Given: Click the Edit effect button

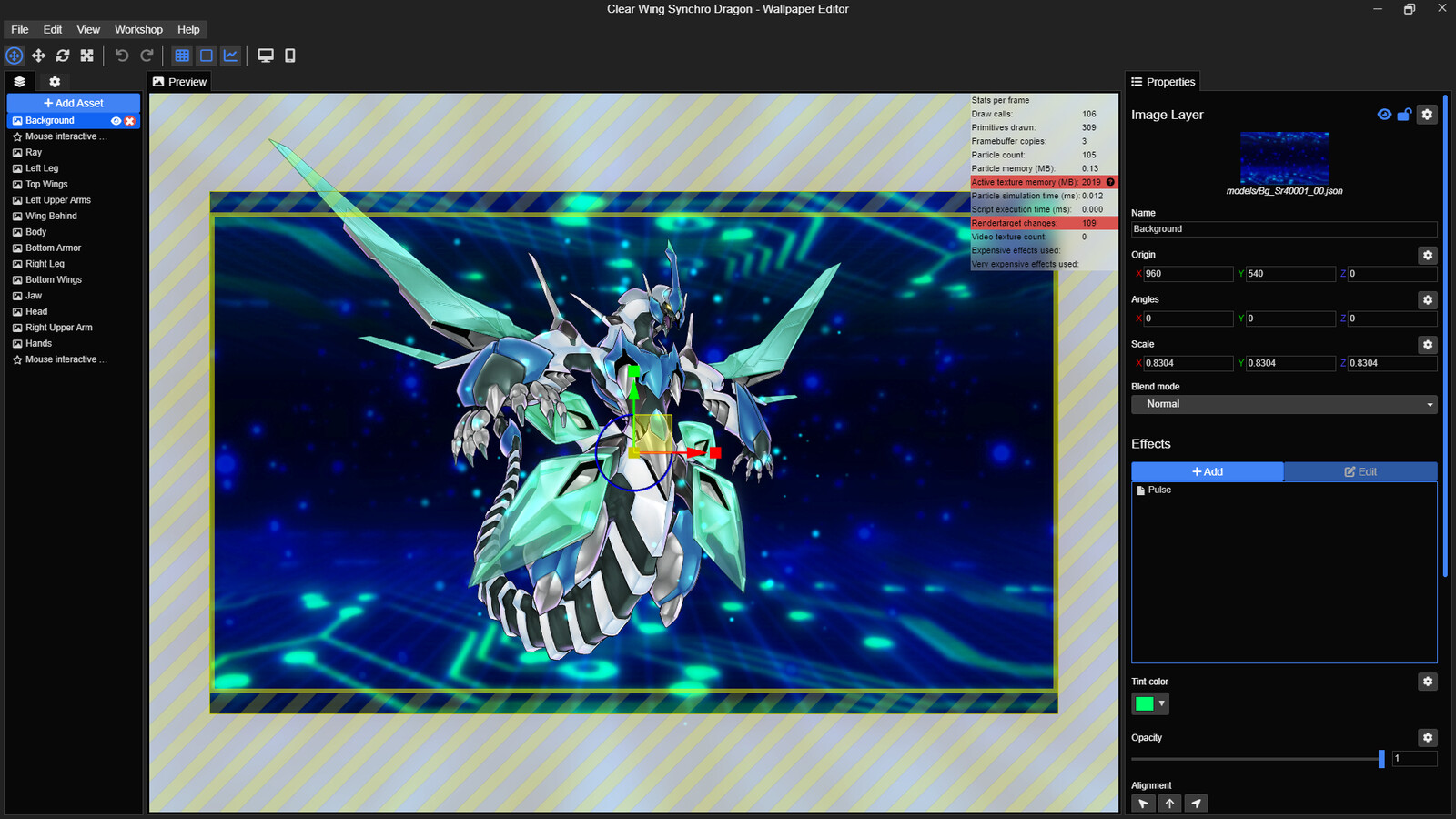Looking at the screenshot, I should (1360, 472).
